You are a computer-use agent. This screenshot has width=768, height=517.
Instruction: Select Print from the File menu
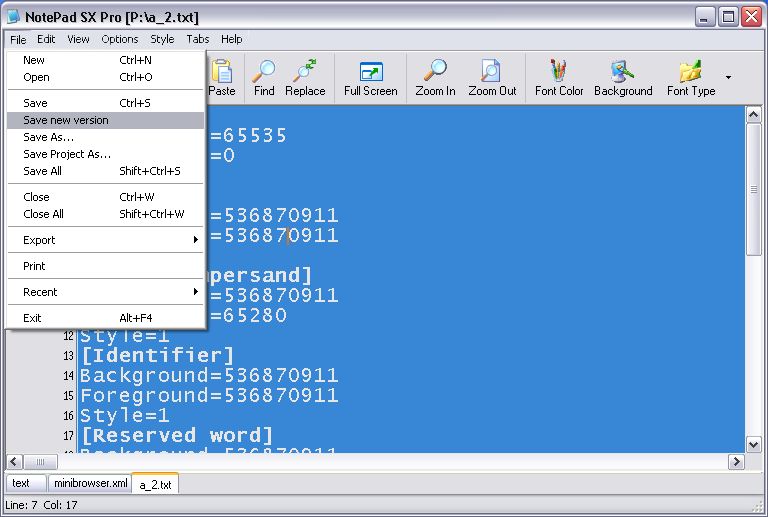click(x=105, y=266)
